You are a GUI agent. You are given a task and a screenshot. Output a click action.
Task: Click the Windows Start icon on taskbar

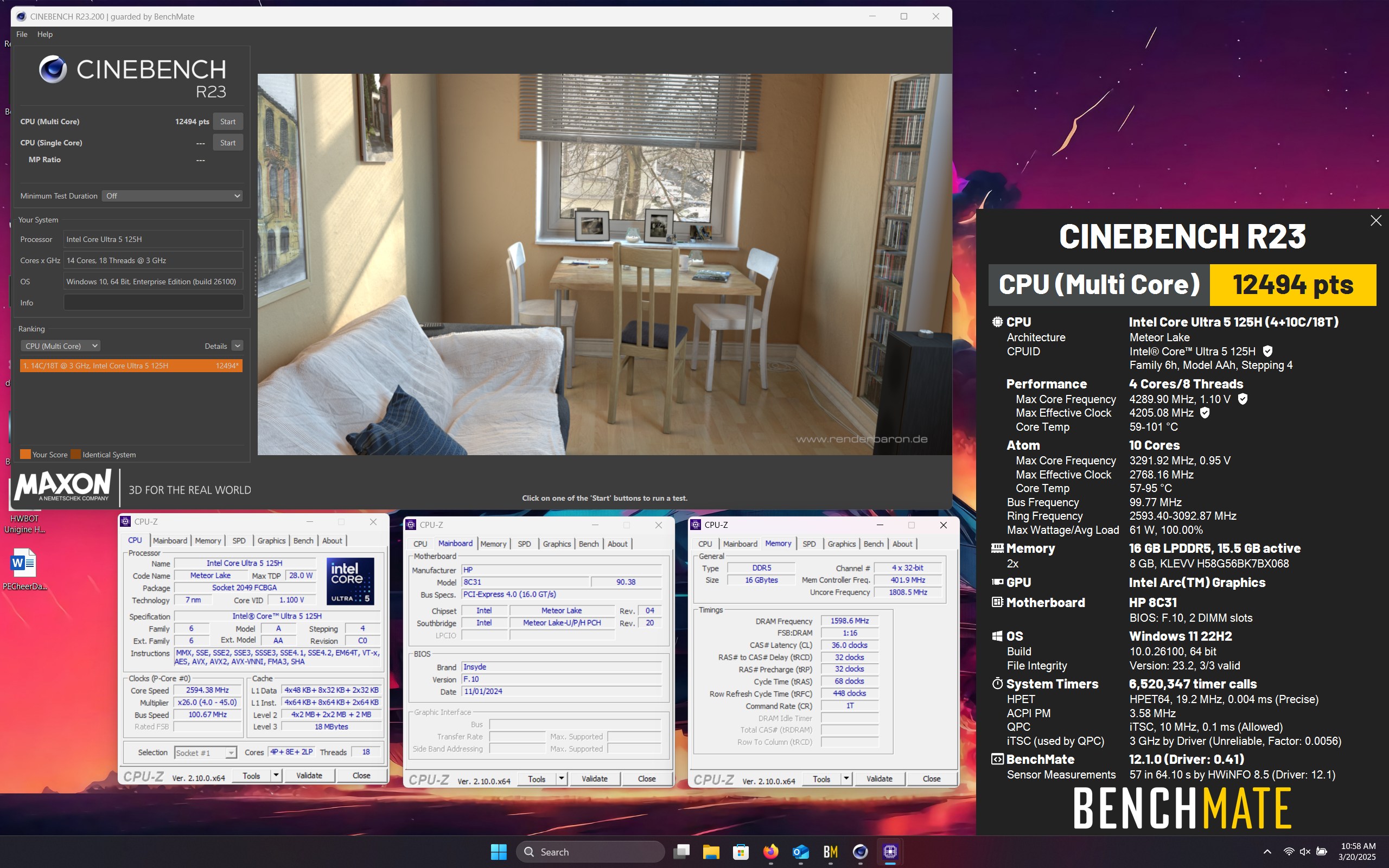[x=499, y=852]
